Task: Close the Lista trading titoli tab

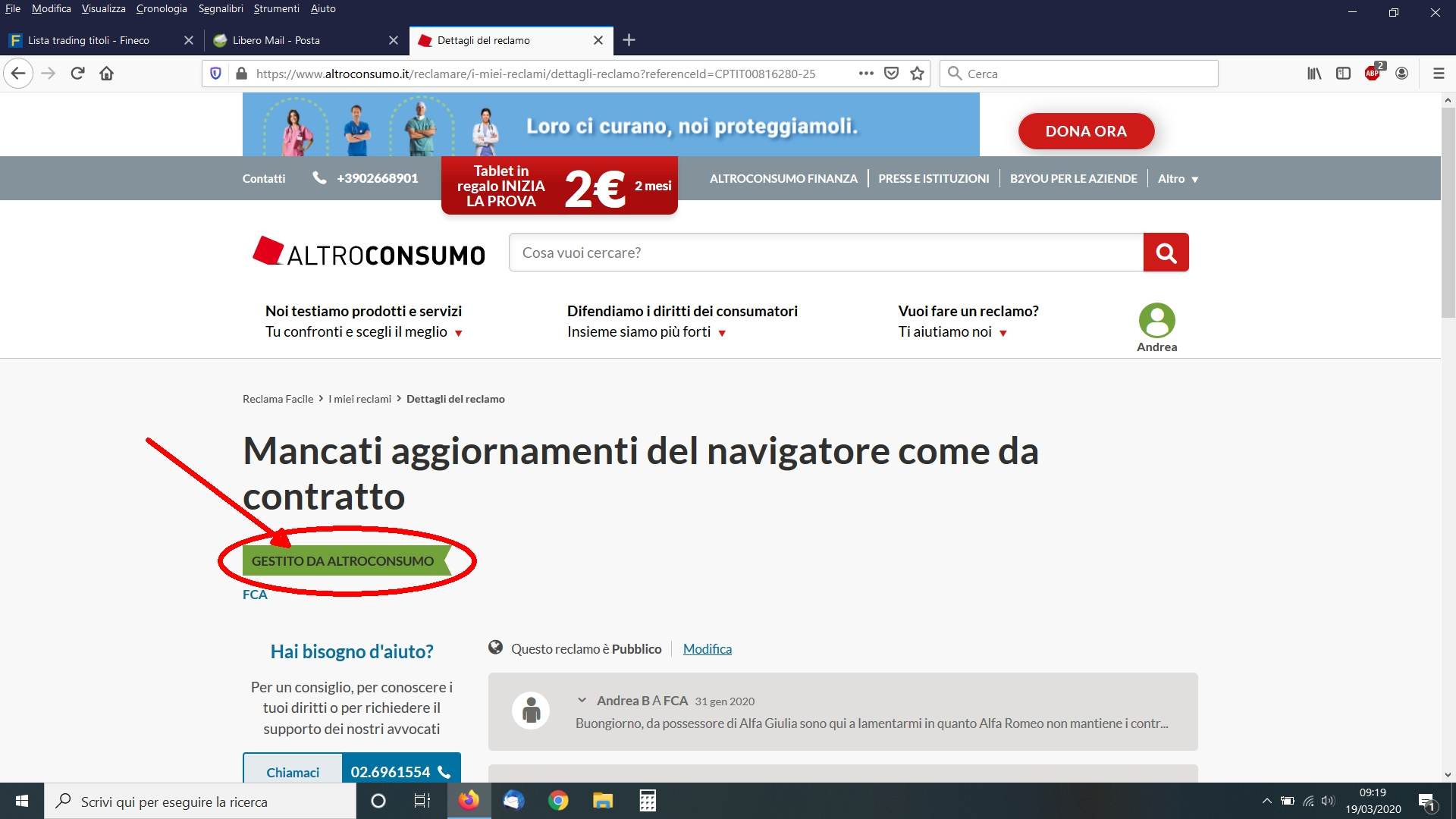Action: pos(189,40)
